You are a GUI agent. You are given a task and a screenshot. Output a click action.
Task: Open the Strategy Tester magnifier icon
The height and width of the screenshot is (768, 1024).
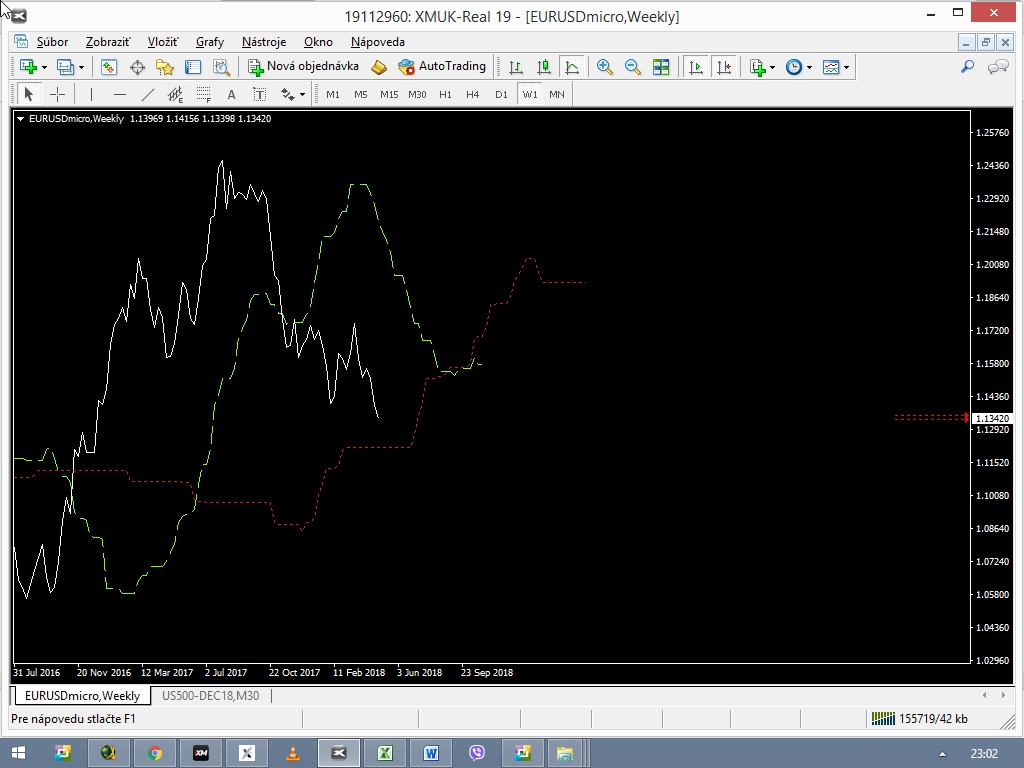point(221,67)
